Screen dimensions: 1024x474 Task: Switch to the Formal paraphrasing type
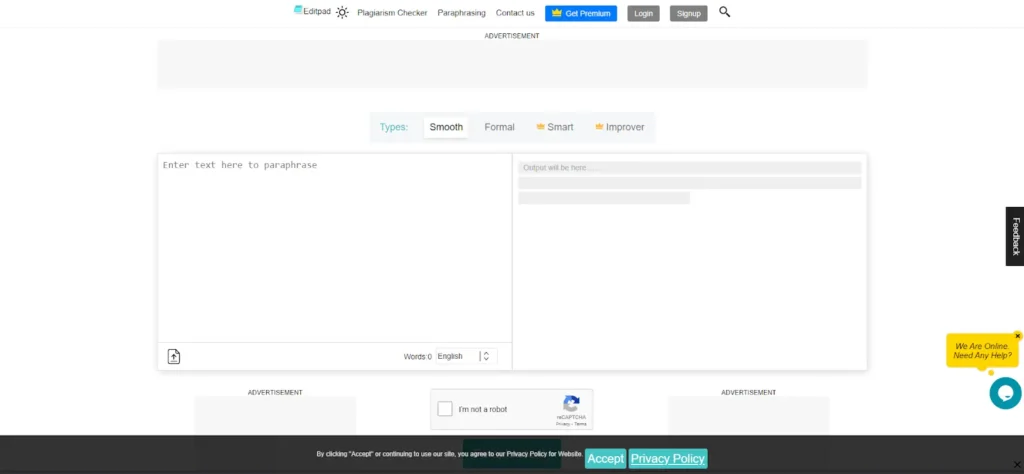(499, 127)
